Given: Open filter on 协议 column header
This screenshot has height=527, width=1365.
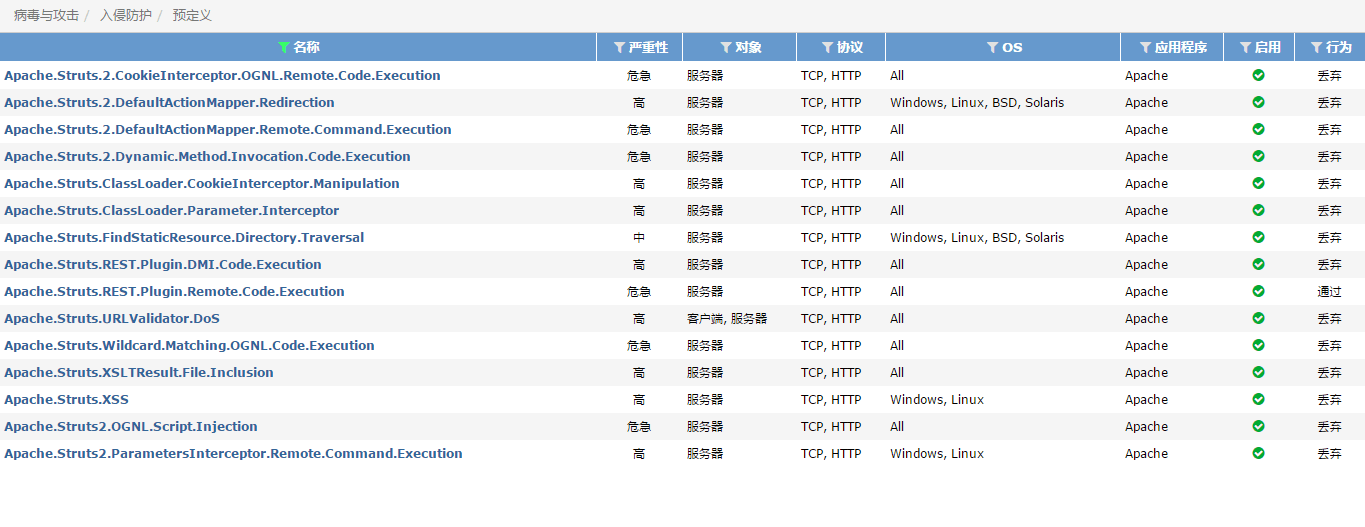Looking at the screenshot, I should pos(827,47).
